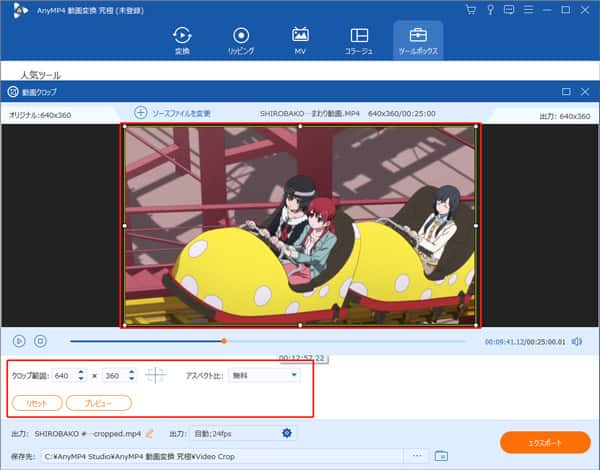This screenshot has width=600, height=470.
Task: Click the shopping cart purchase icon
Action: click(x=471, y=10)
